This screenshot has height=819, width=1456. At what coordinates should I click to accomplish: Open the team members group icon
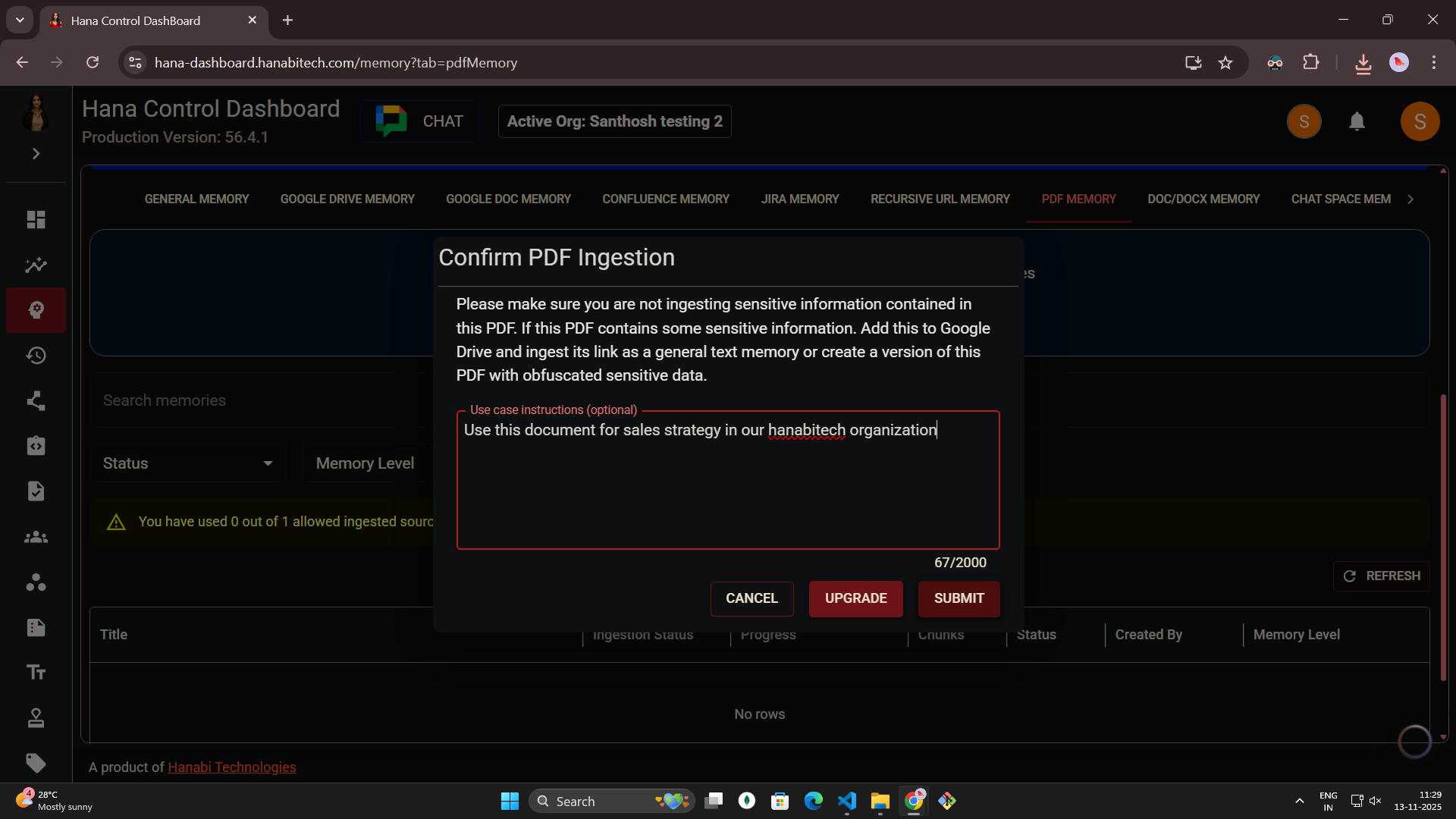36,537
